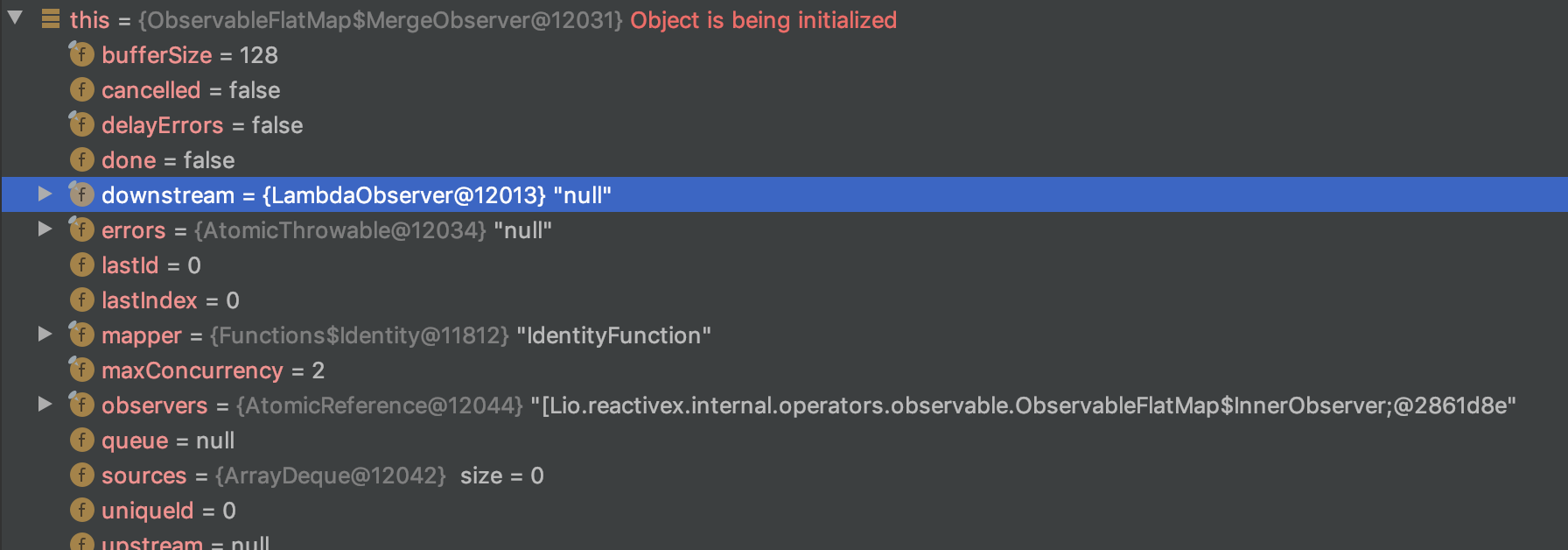Select the lastIndex variable row

[170, 300]
